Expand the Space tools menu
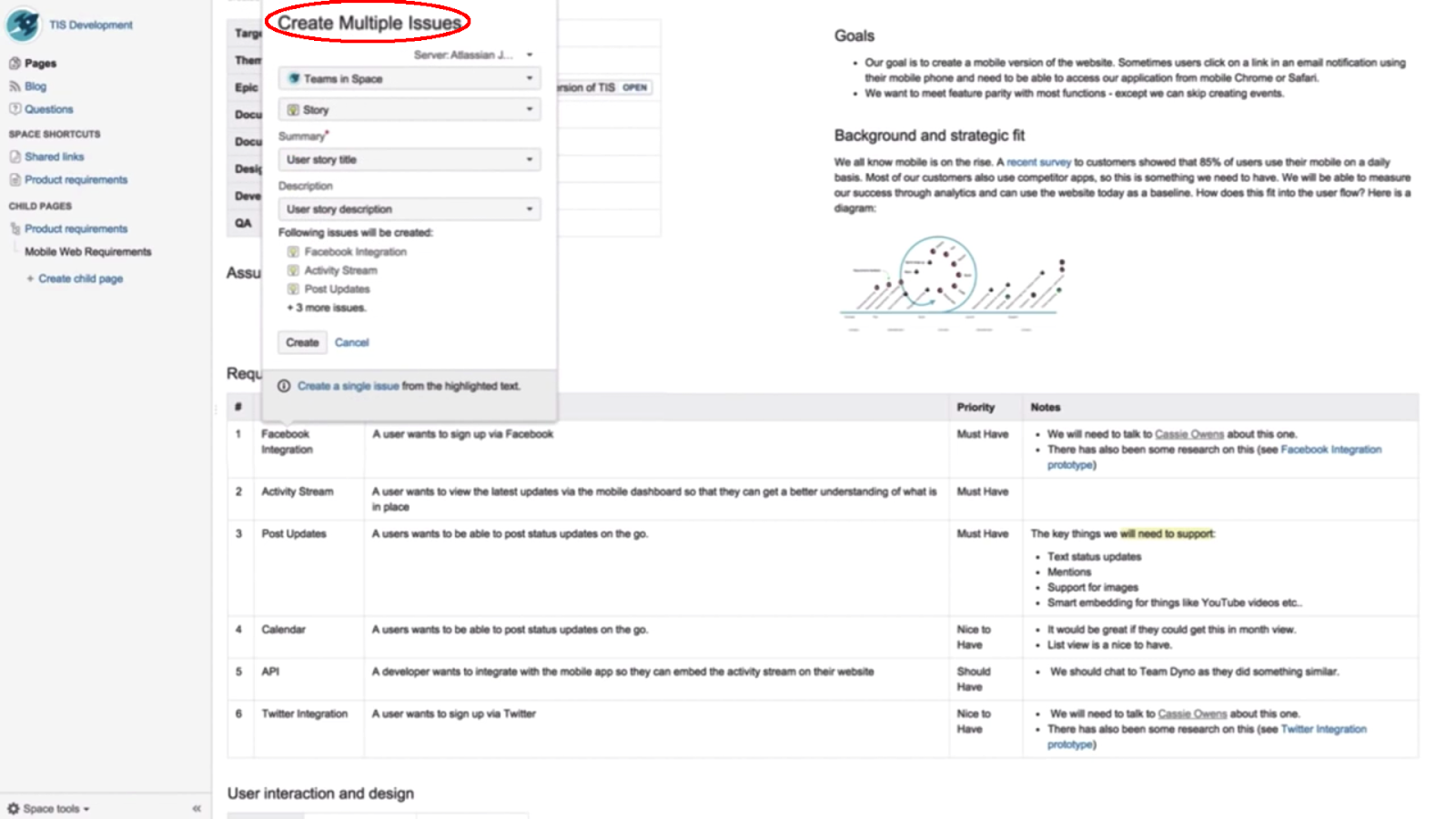 coord(56,808)
